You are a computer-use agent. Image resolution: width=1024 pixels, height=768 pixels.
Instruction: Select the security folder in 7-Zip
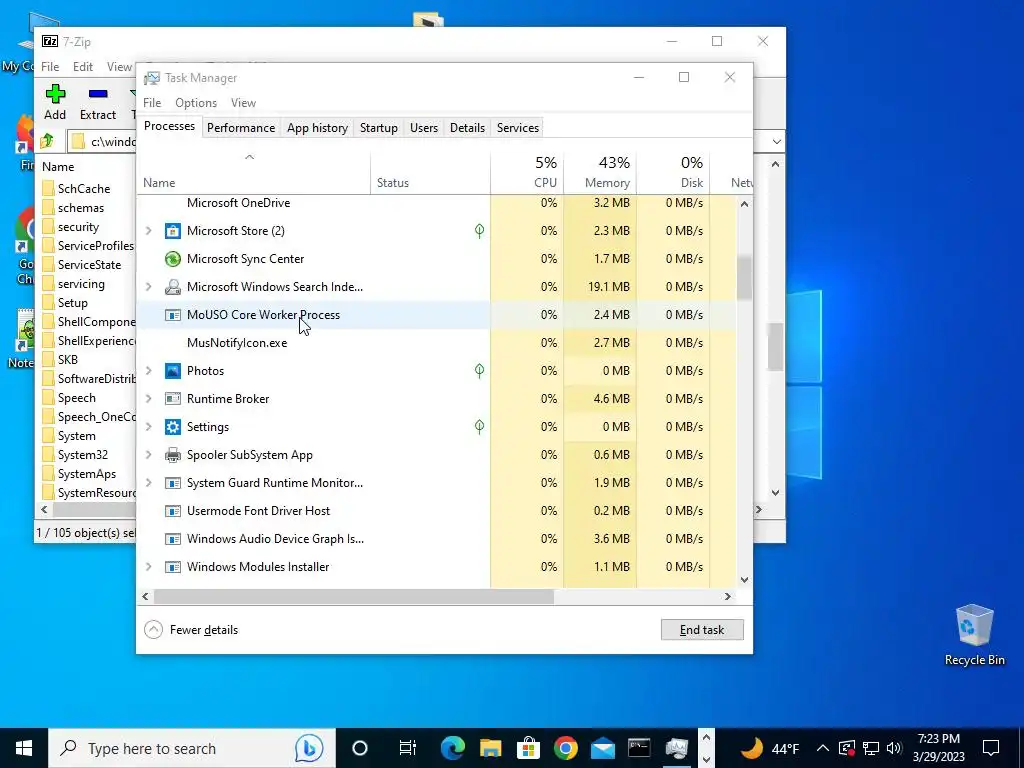[x=78, y=227]
